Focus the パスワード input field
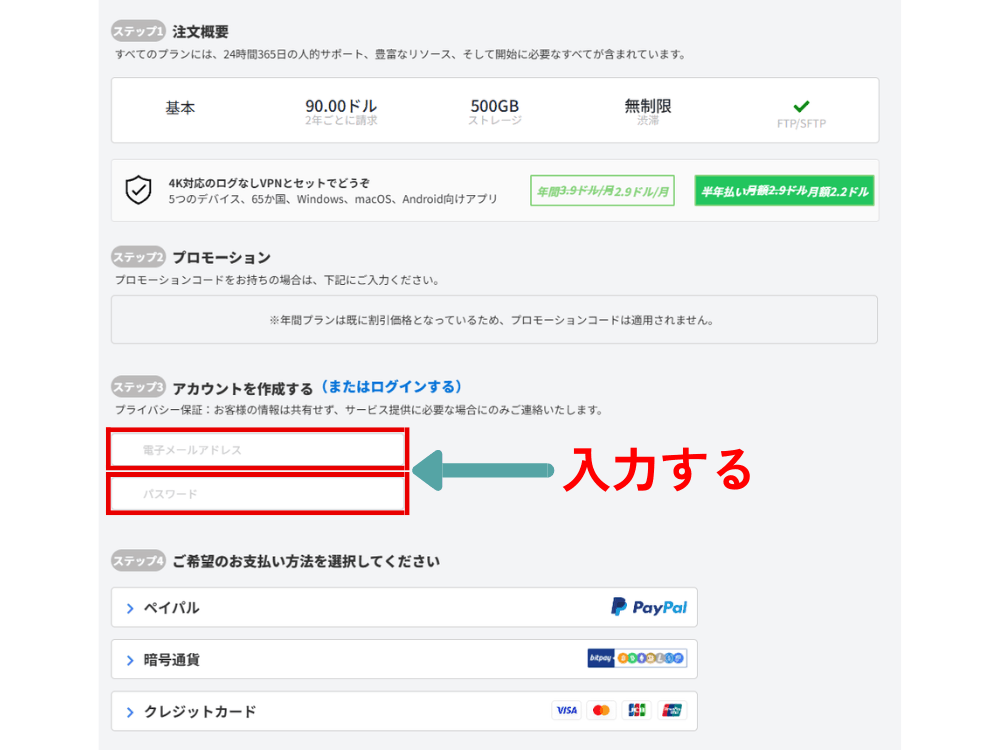1000x750 pixels. tap(257, 494)
